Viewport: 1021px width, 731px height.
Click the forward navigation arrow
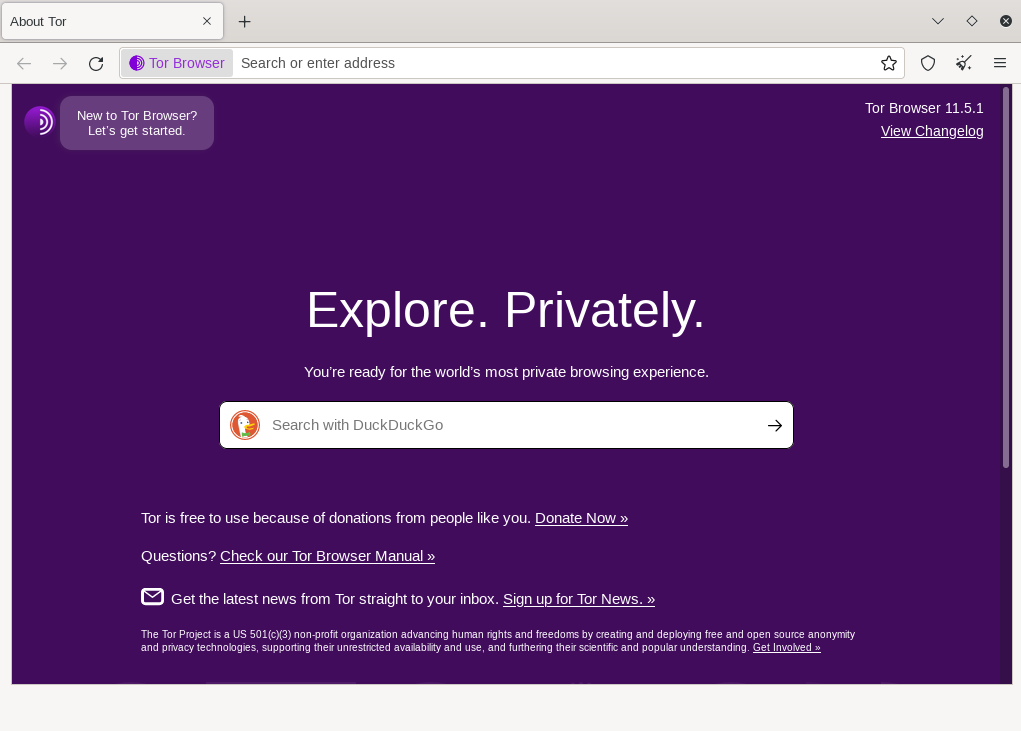60,63
